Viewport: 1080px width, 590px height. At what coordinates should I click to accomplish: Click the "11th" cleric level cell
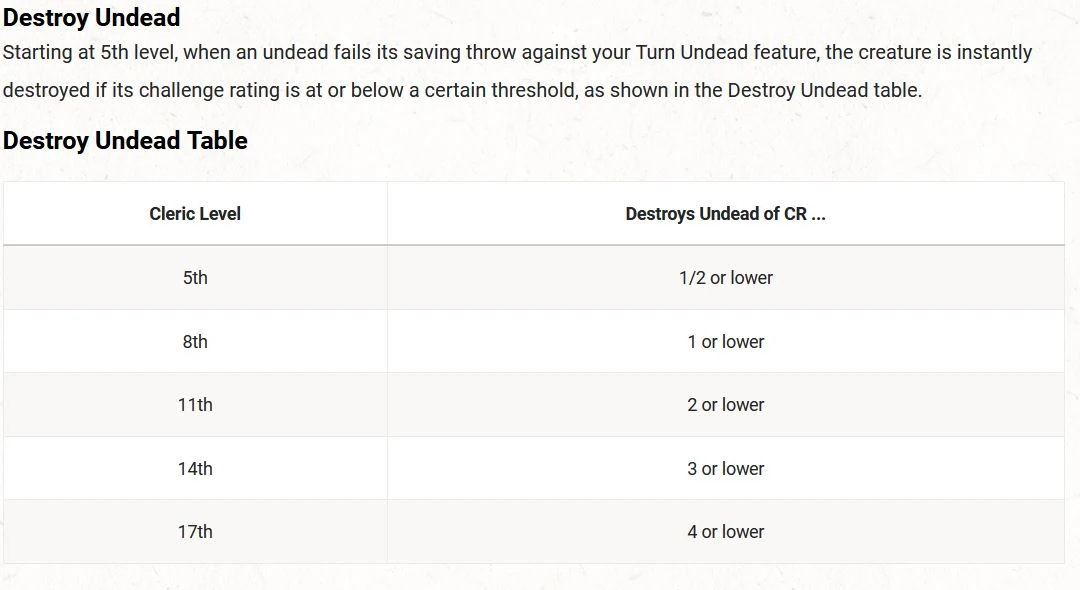tap(195, 405)
